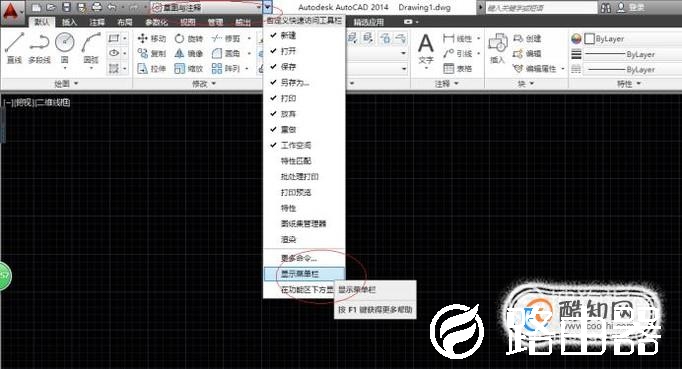Switch to the 参数化 ribbon tab
This screenshot has height=369, width=682.
pos(156,22)
